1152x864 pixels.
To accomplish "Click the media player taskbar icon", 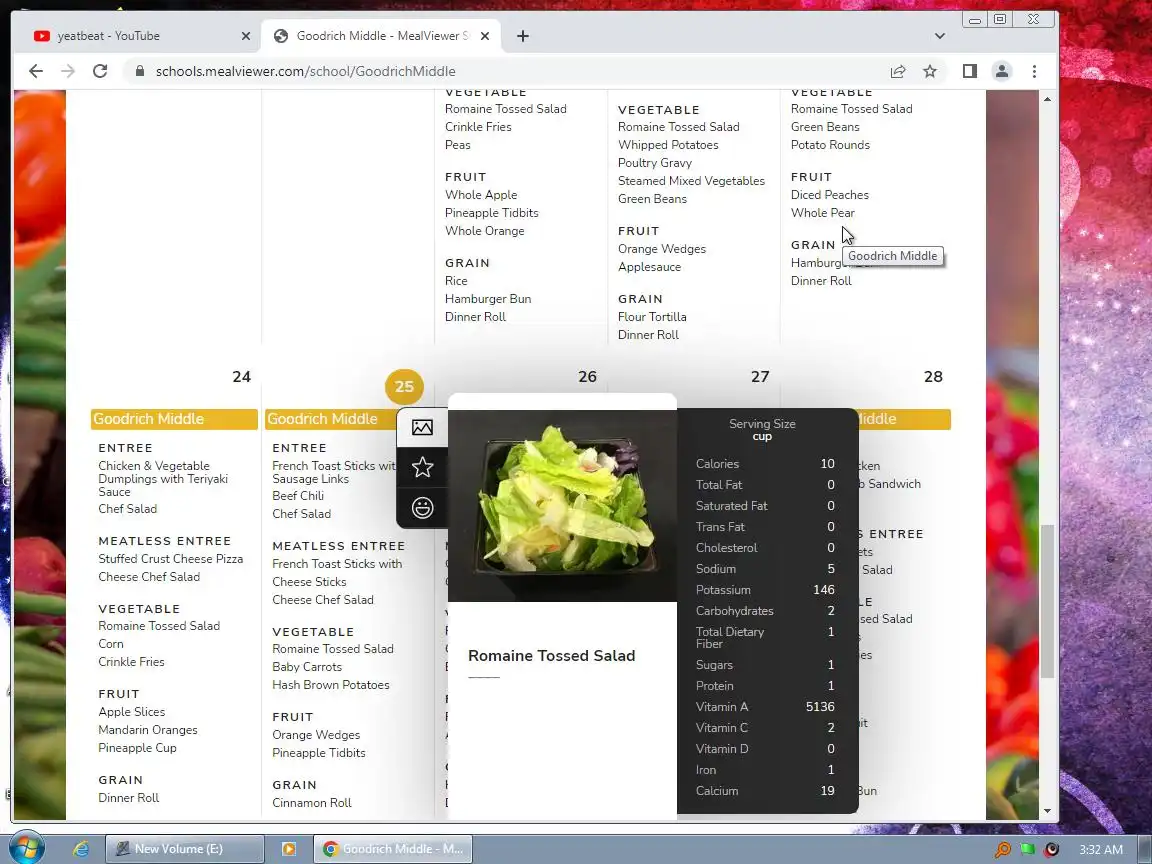I will [x=289, y=849].
